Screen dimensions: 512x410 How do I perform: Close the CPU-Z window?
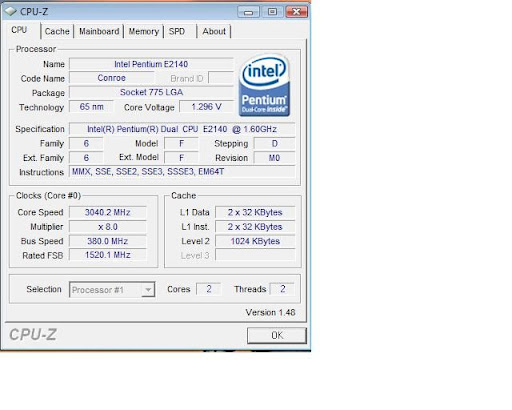coord(296,12)
